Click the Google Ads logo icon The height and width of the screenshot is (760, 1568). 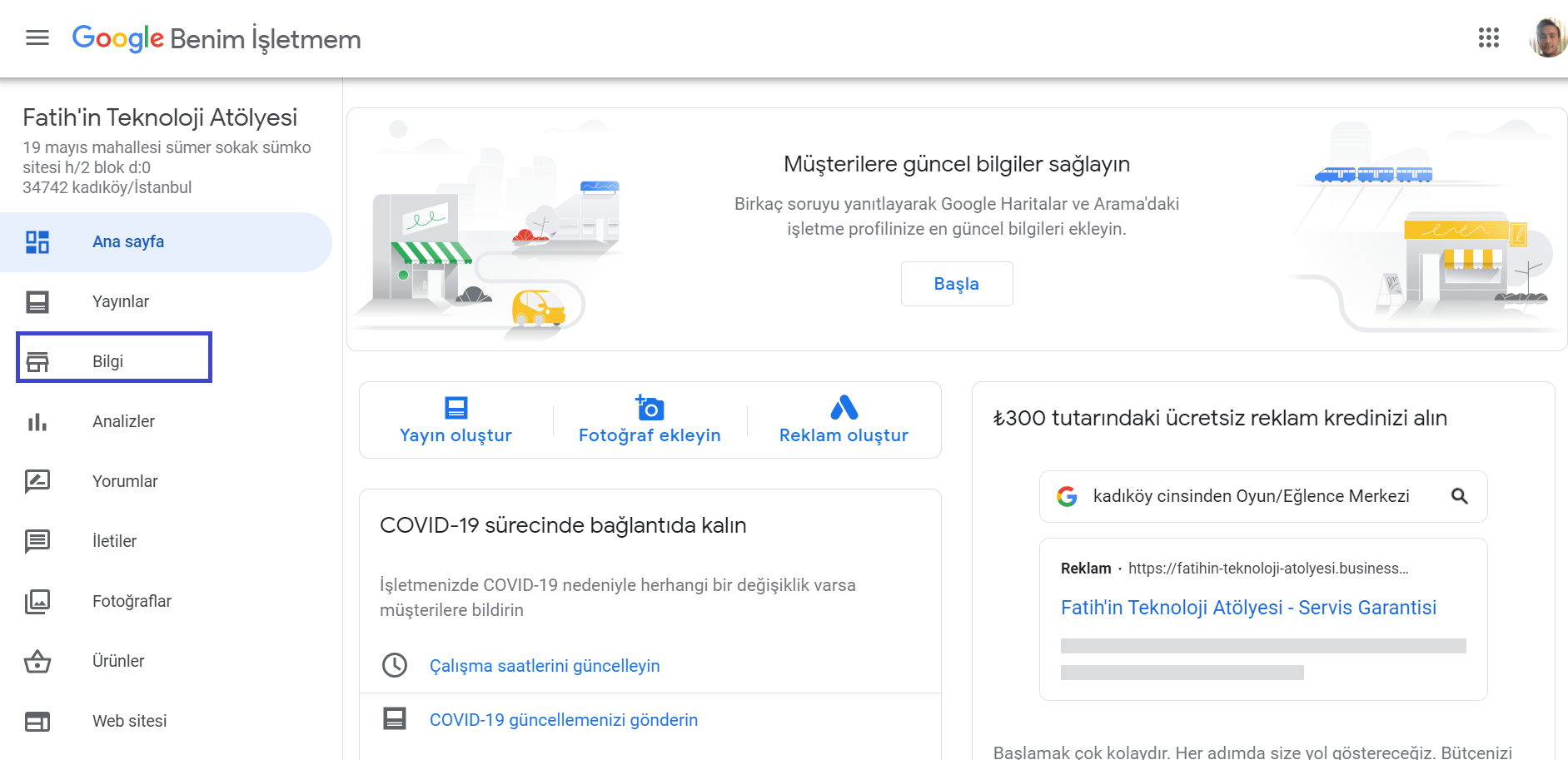coord(844,408)
